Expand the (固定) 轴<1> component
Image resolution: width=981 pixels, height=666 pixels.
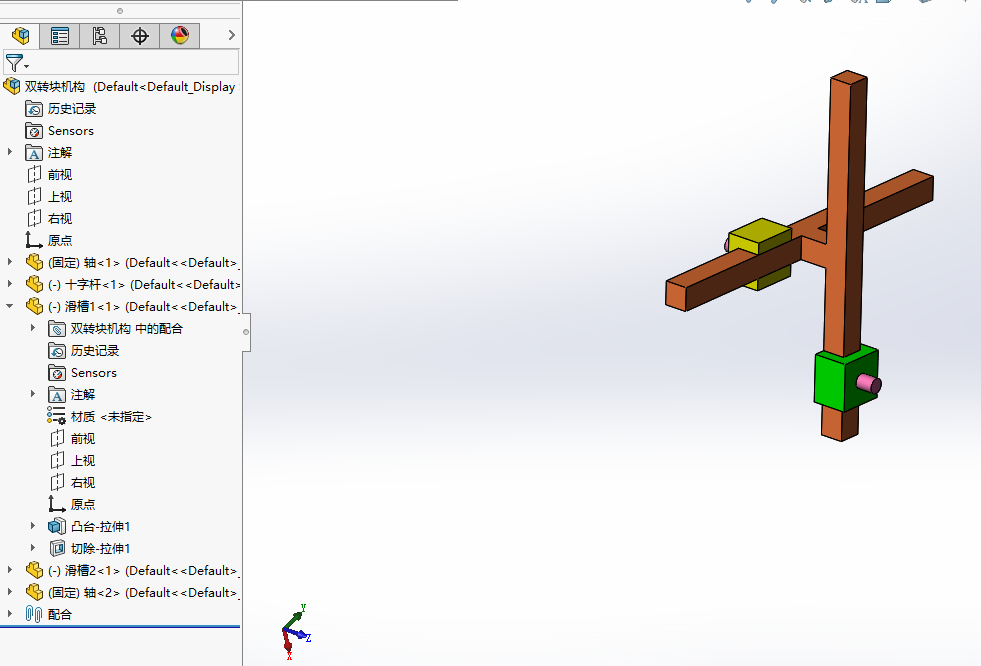9,262
